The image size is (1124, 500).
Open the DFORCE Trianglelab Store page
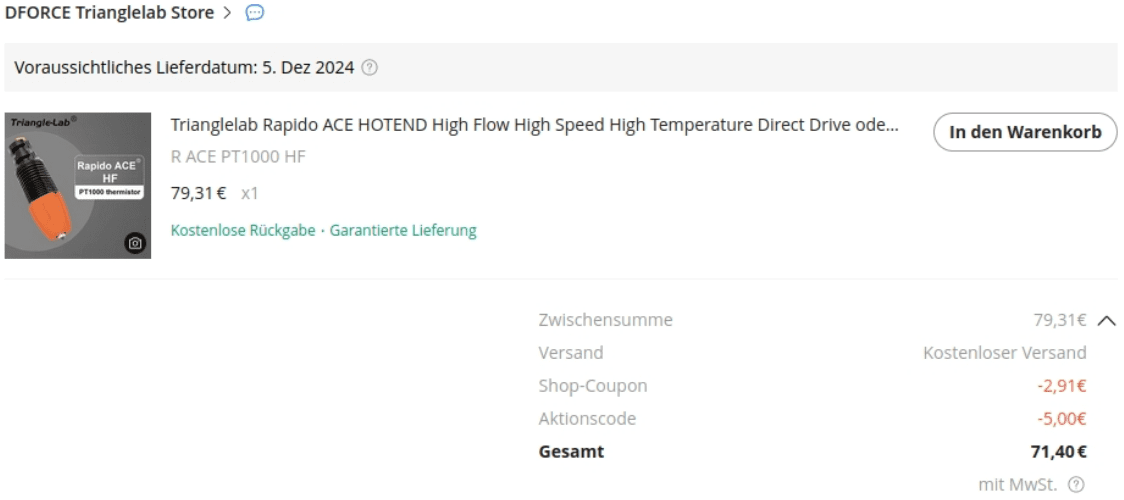(x=109, y=13)
